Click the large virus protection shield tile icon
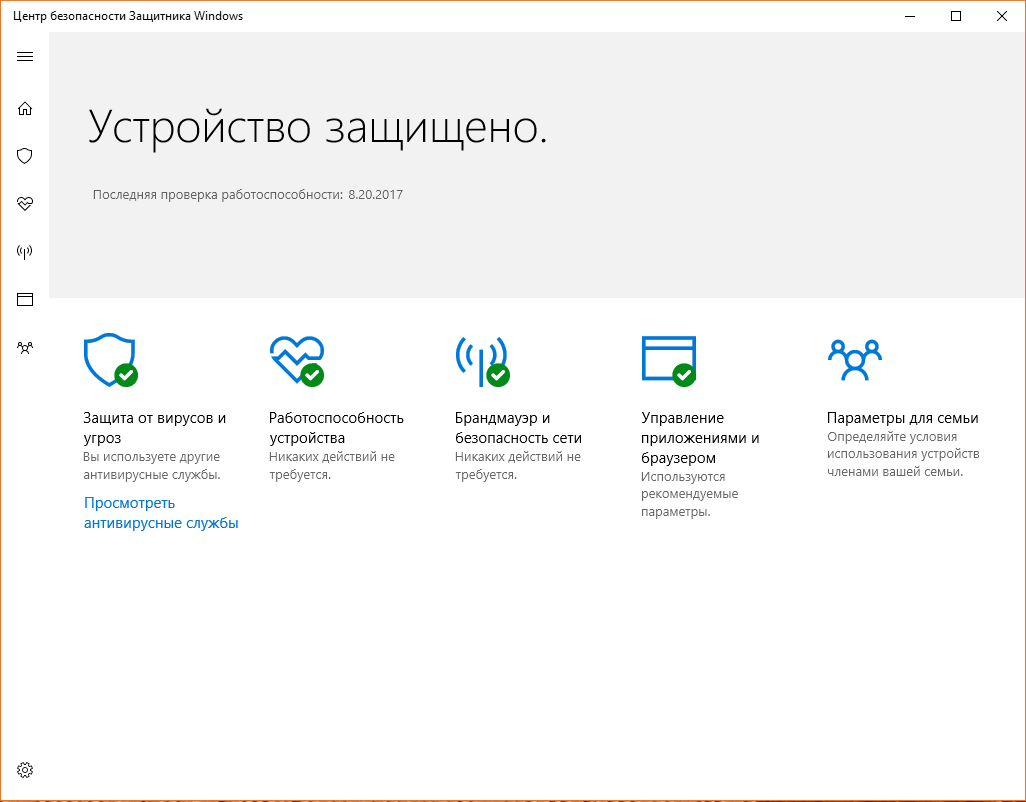The image size is (1026, 802). pos(109,360)
